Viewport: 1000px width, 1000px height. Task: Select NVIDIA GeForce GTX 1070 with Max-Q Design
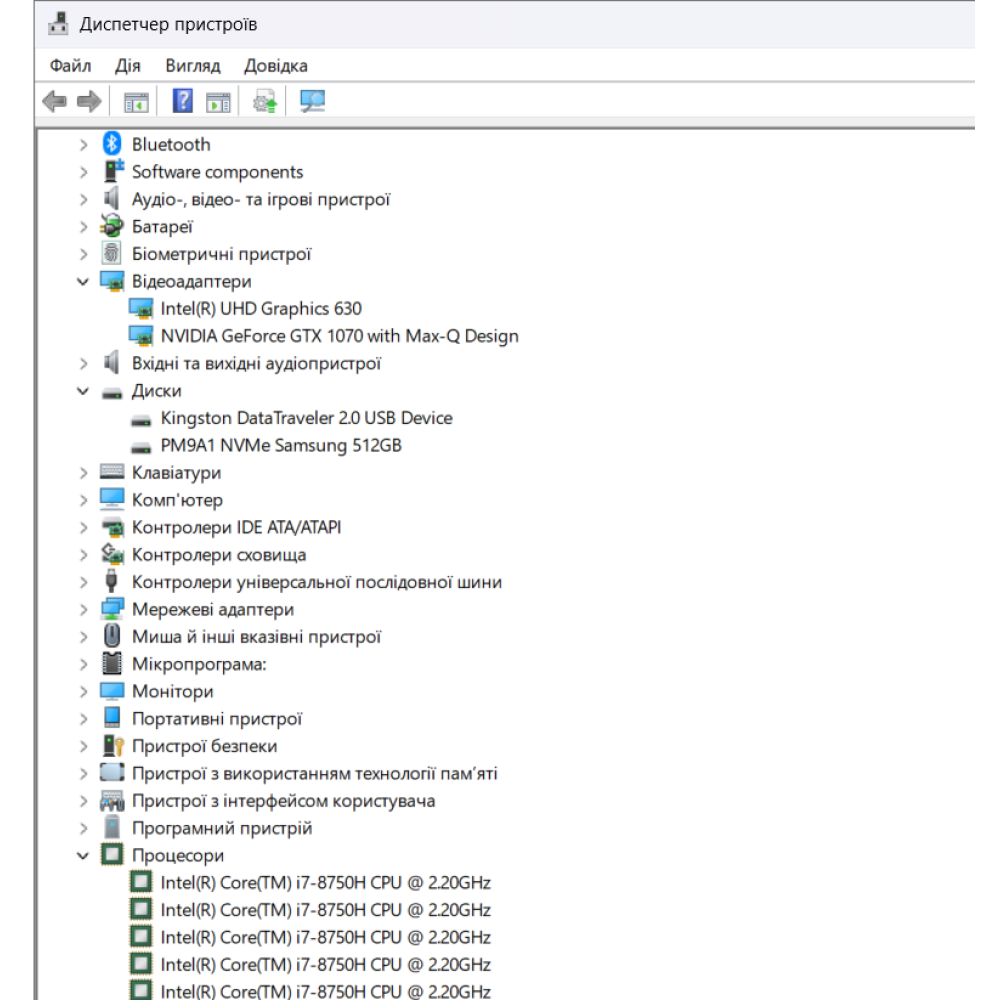[x=339, y=336]
